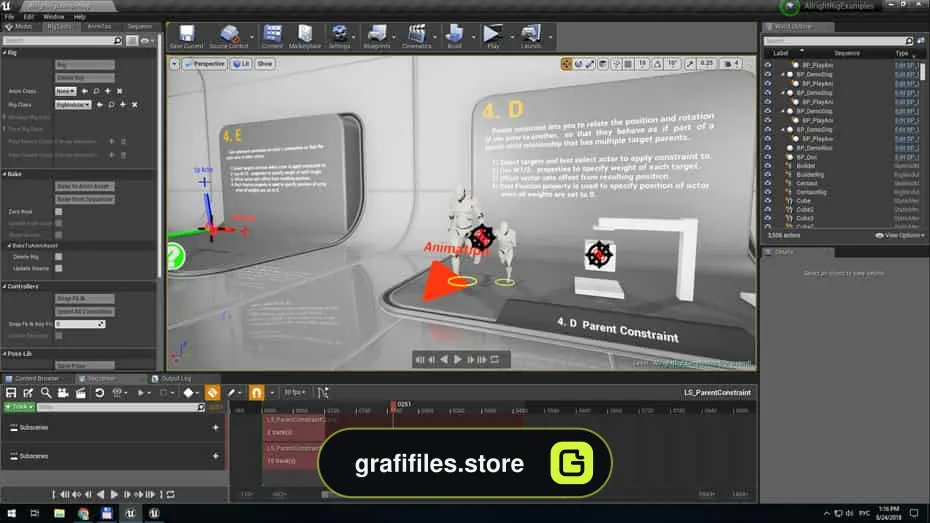Click the Save Current toolbar icon

pos(186,37)
